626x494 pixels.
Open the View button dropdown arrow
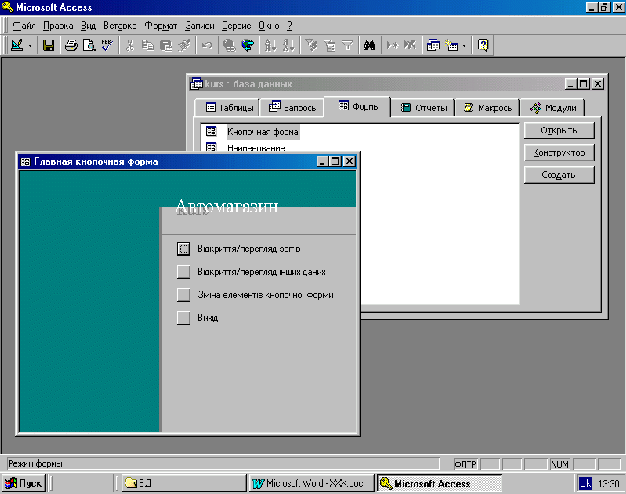[x=30, y=46]
